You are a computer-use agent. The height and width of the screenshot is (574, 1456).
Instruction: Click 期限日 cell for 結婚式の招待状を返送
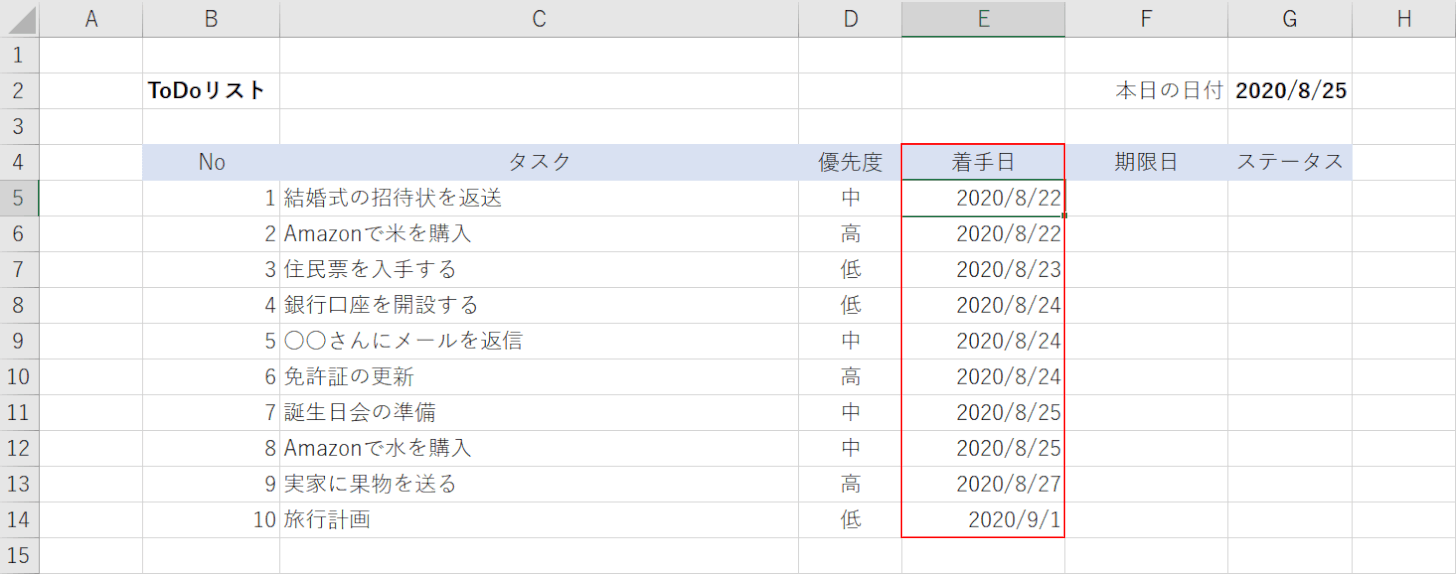click(1146, 198)
